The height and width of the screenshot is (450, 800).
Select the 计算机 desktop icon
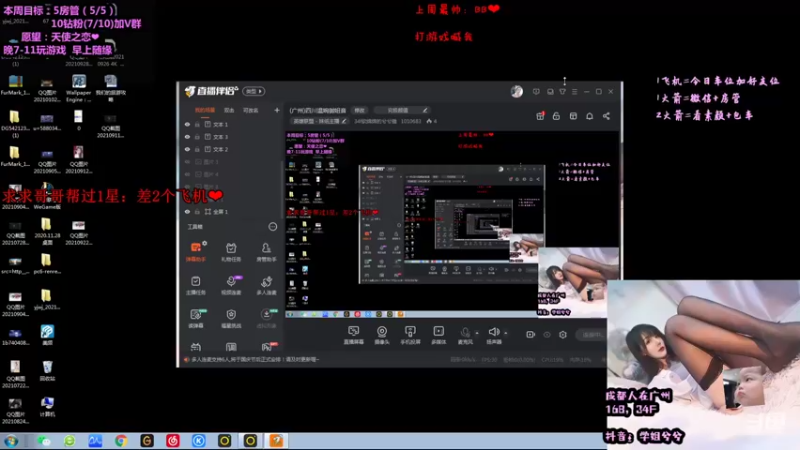click(47, 407)
